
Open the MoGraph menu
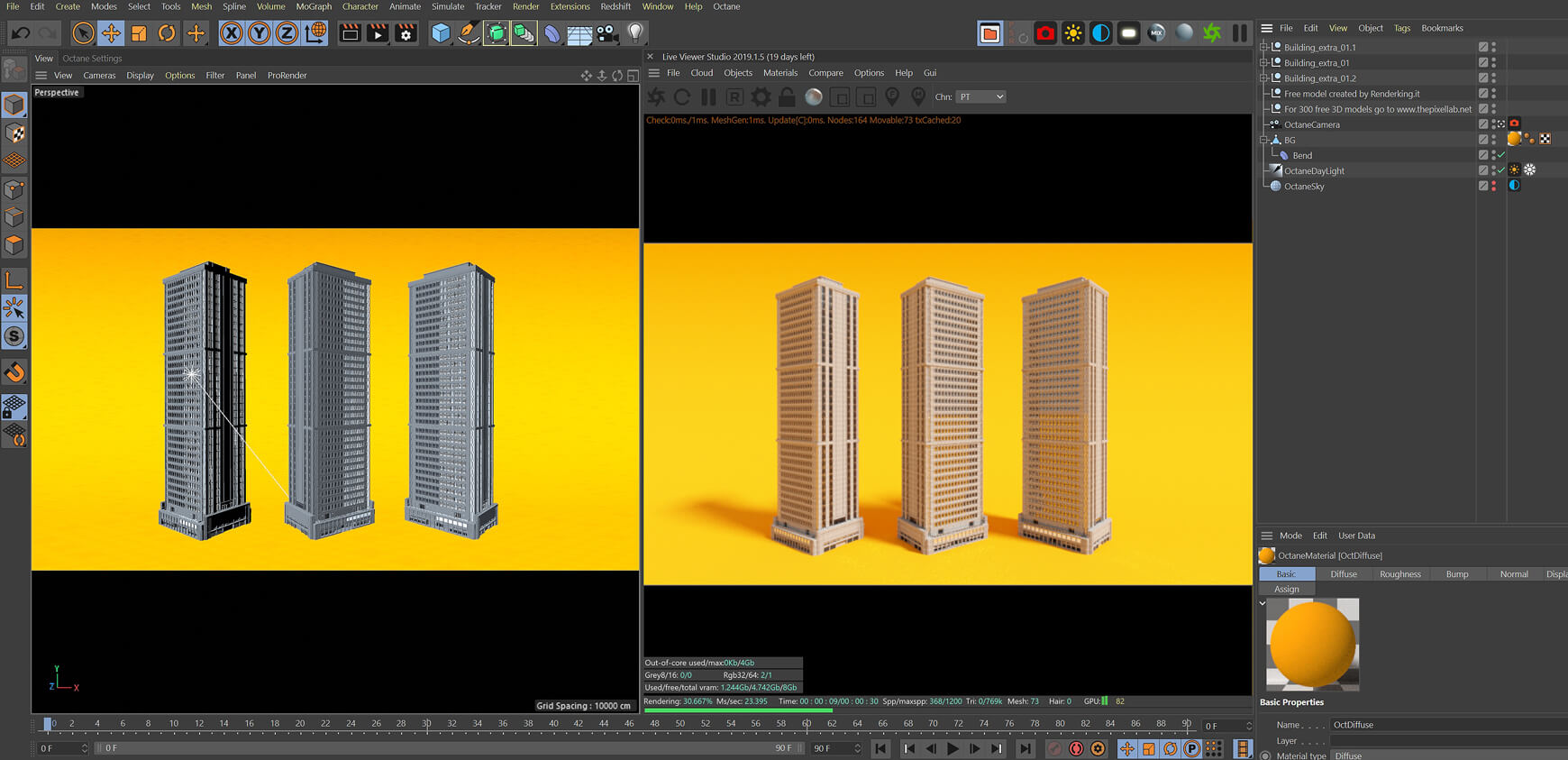tap(314, 6)
